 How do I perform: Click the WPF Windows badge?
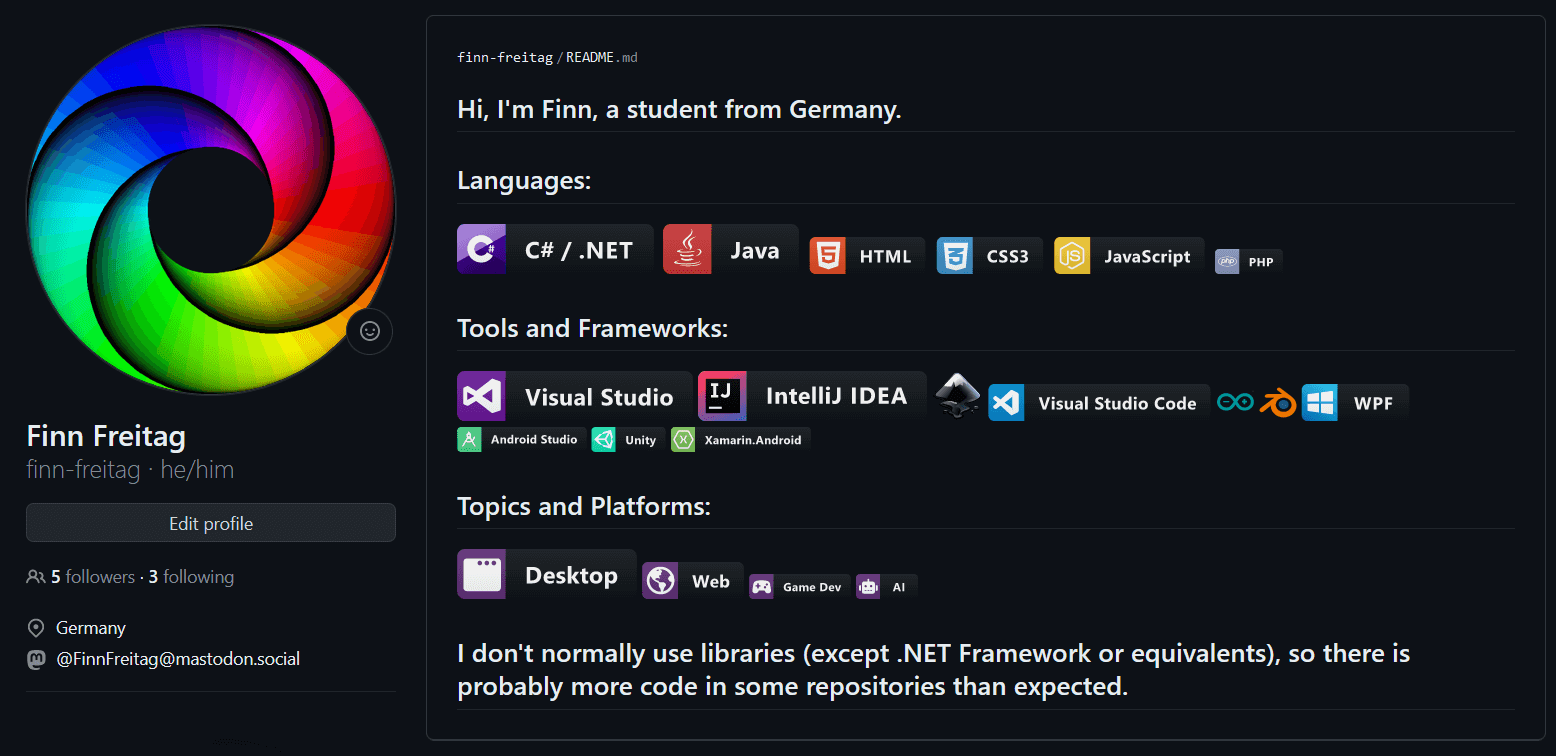(1355, 403)
